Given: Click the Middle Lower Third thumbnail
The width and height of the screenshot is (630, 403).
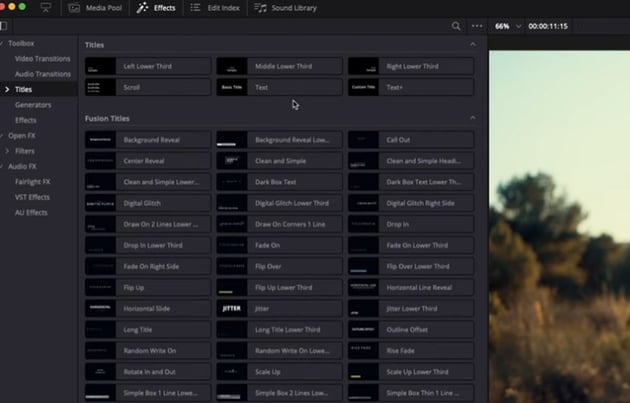Looking at the screenshot, I should (x=232, y=66).
